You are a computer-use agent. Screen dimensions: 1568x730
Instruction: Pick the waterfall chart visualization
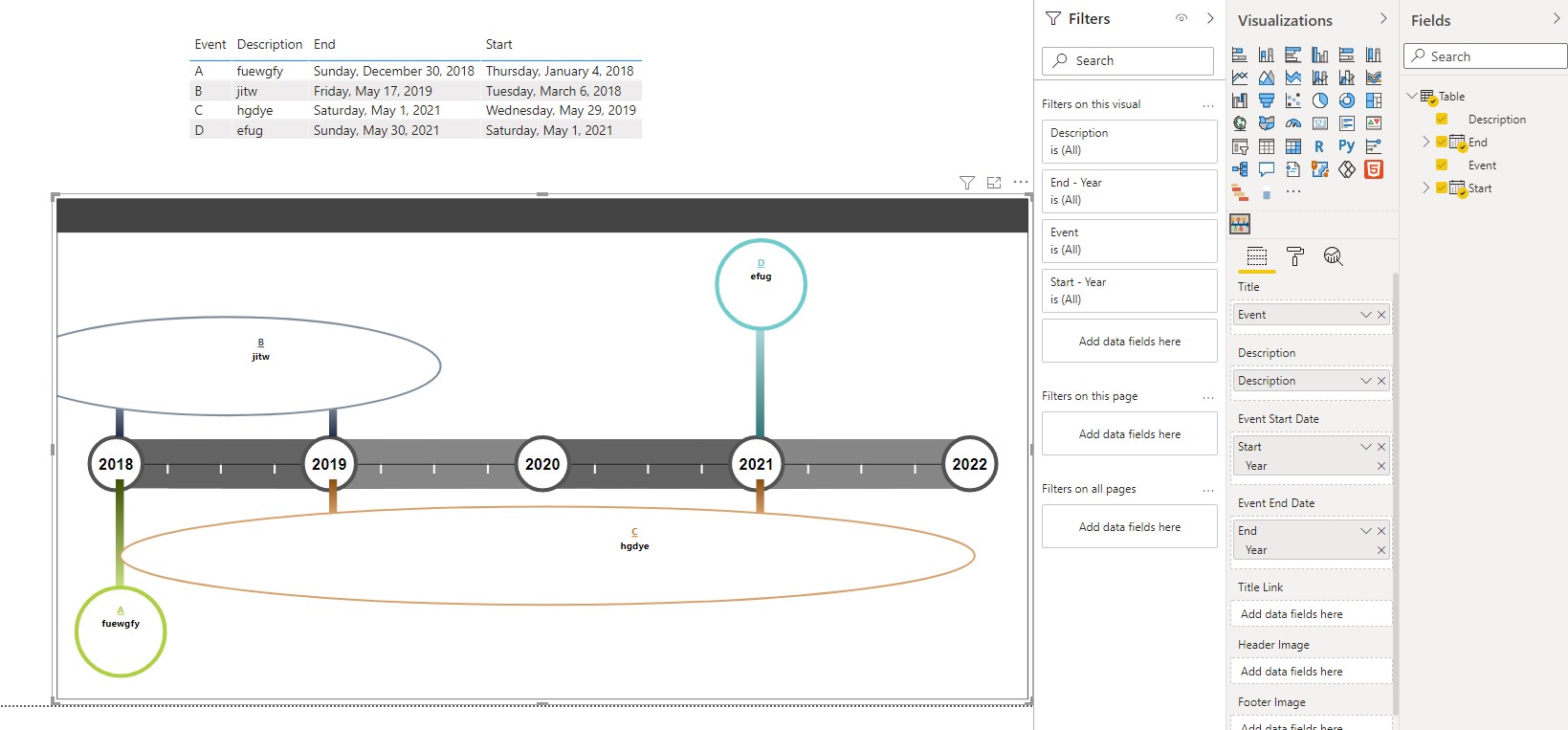click(x=1240, y=100)
